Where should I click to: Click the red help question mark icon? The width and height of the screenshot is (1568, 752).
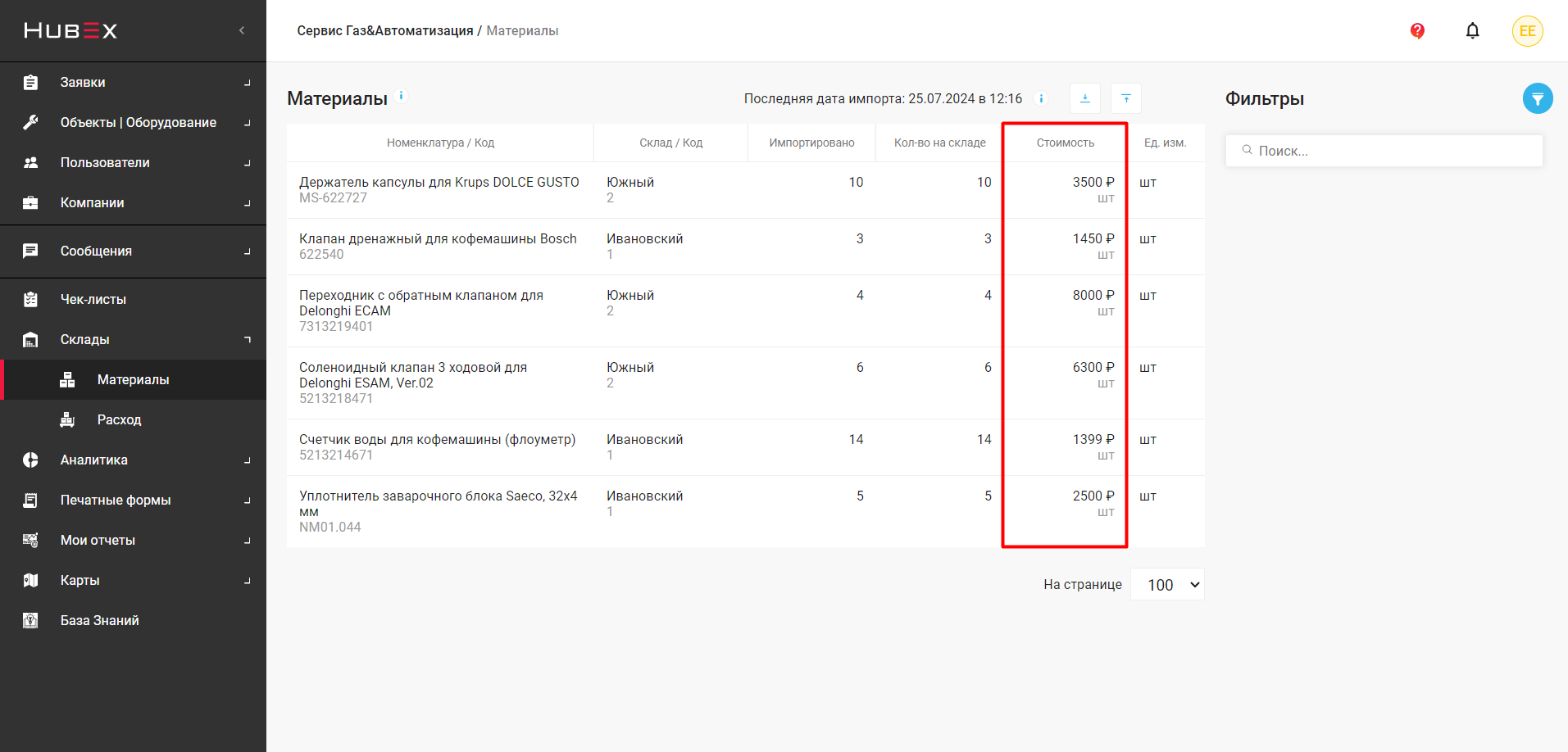pos(1417,31)
